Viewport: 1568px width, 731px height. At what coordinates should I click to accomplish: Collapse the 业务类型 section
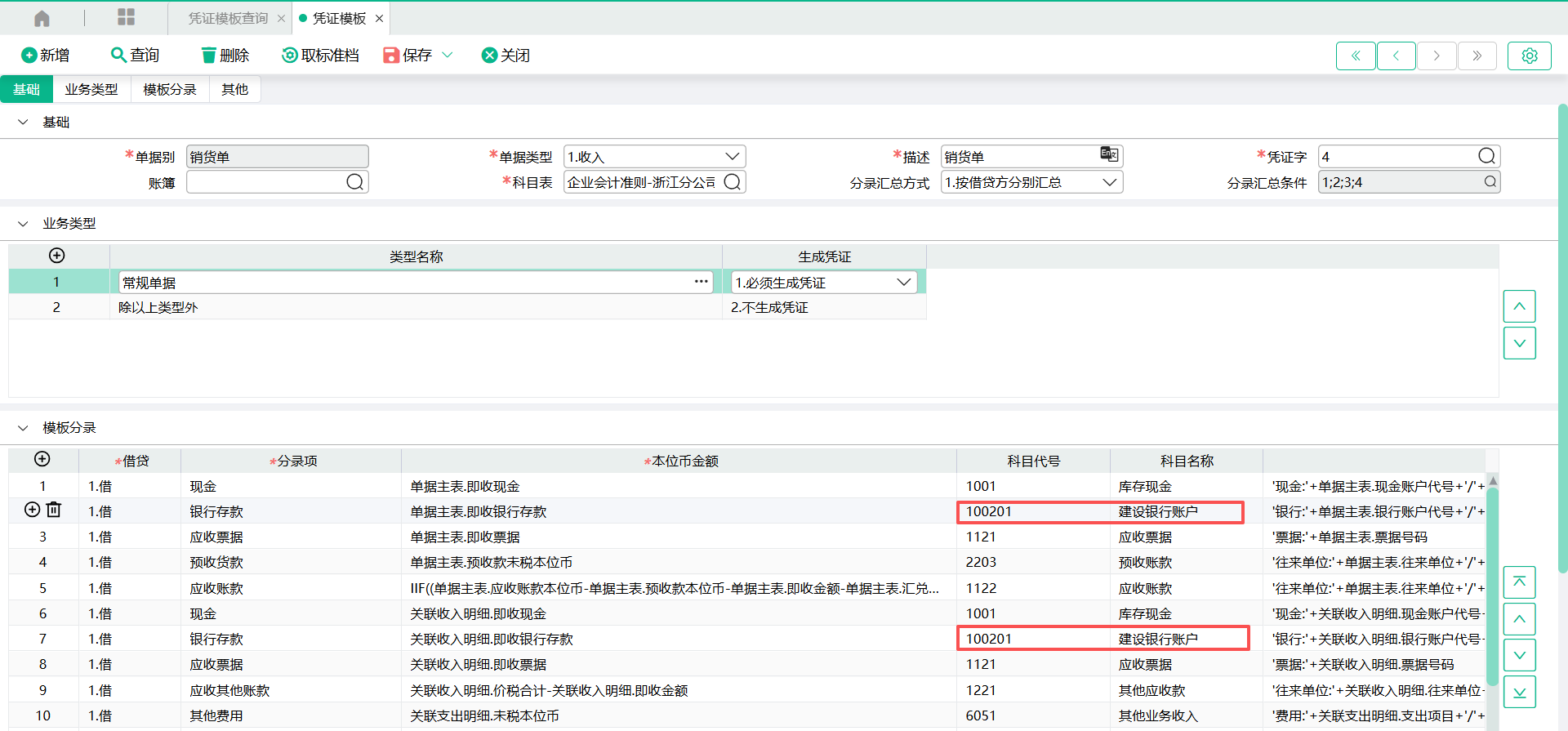[23, 223]
